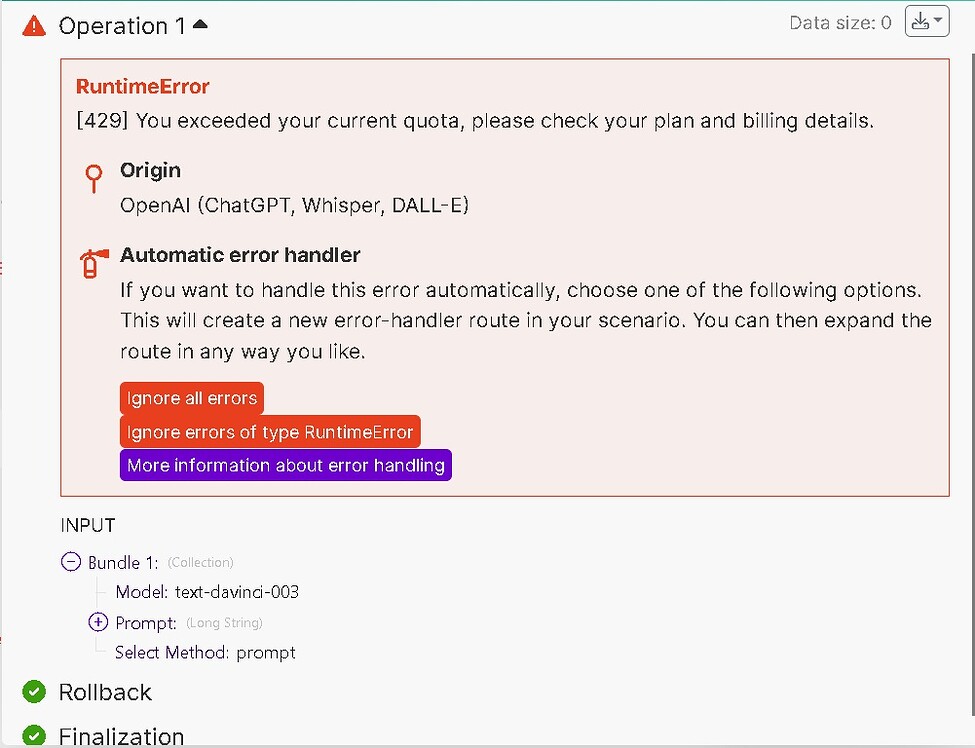
Task: Select the Rollback step label
Action: [x=105, y=692]
